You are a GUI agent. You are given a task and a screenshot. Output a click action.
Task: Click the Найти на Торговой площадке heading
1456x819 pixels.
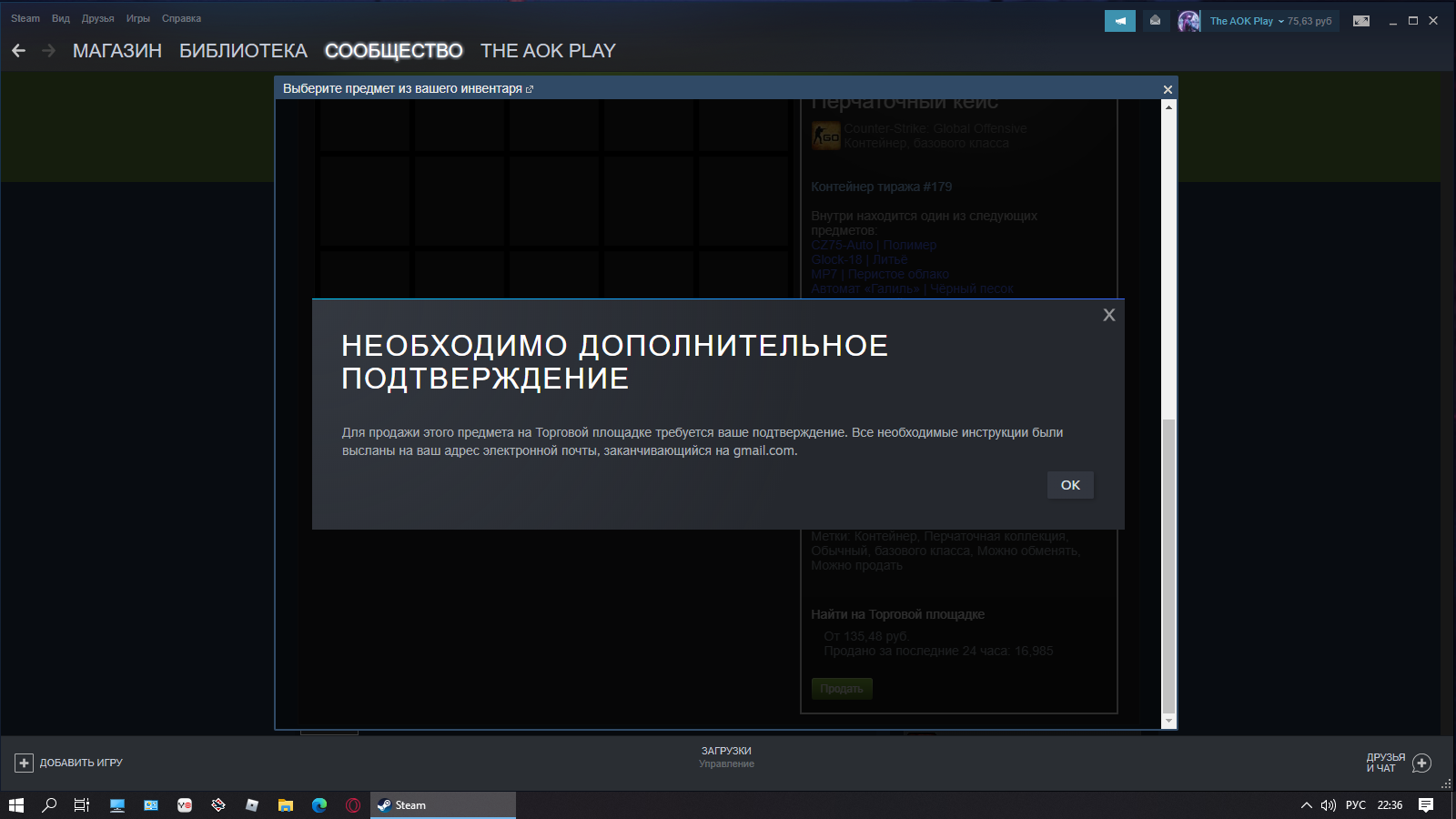click(x=897, y=614)
